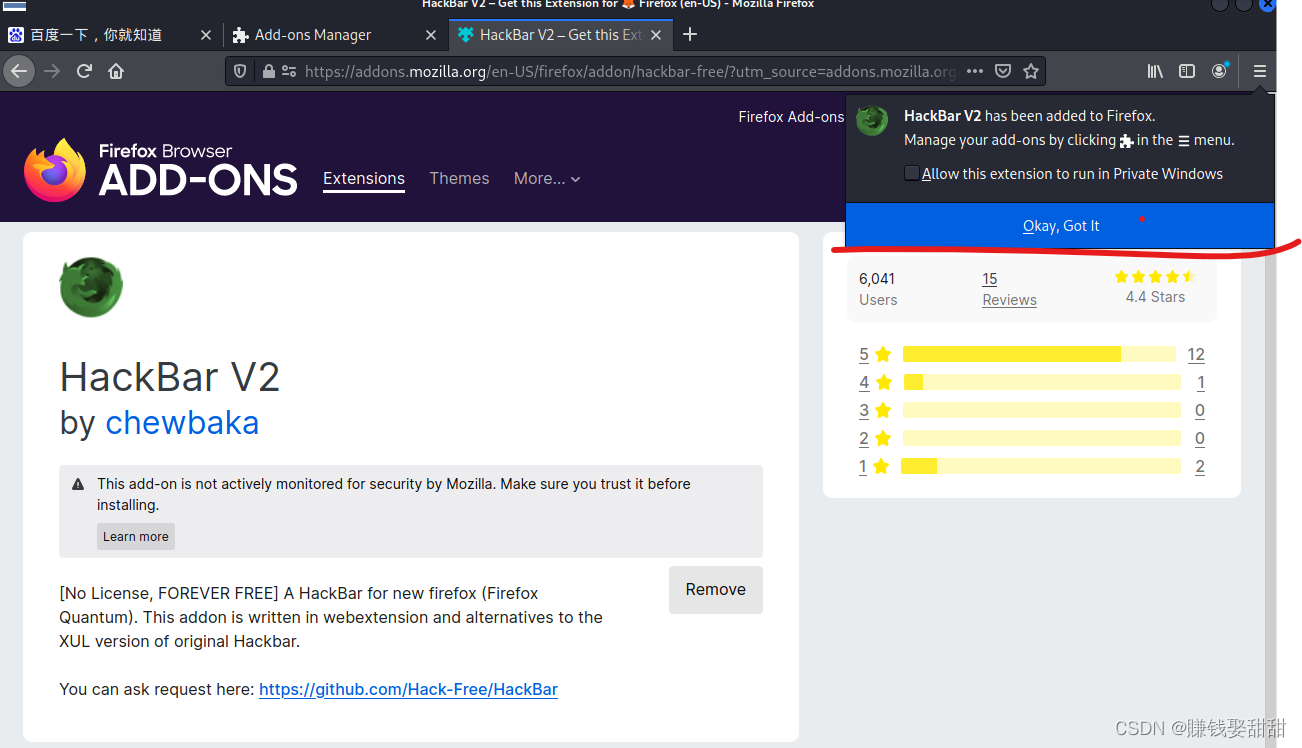1302x748 pixels.
Task: Click the browser Forward arrow button
Action: pyautogui.click(x=52, y=71)
